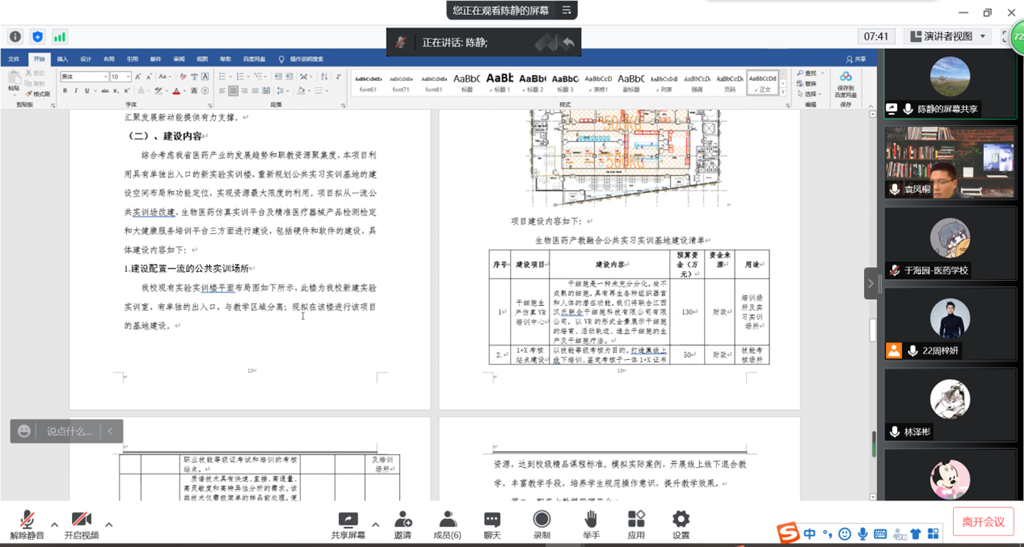Viewport: 1024px width, 547px height.
Task: Apply the 标题 1 heading style
Action: click(500, 82)
